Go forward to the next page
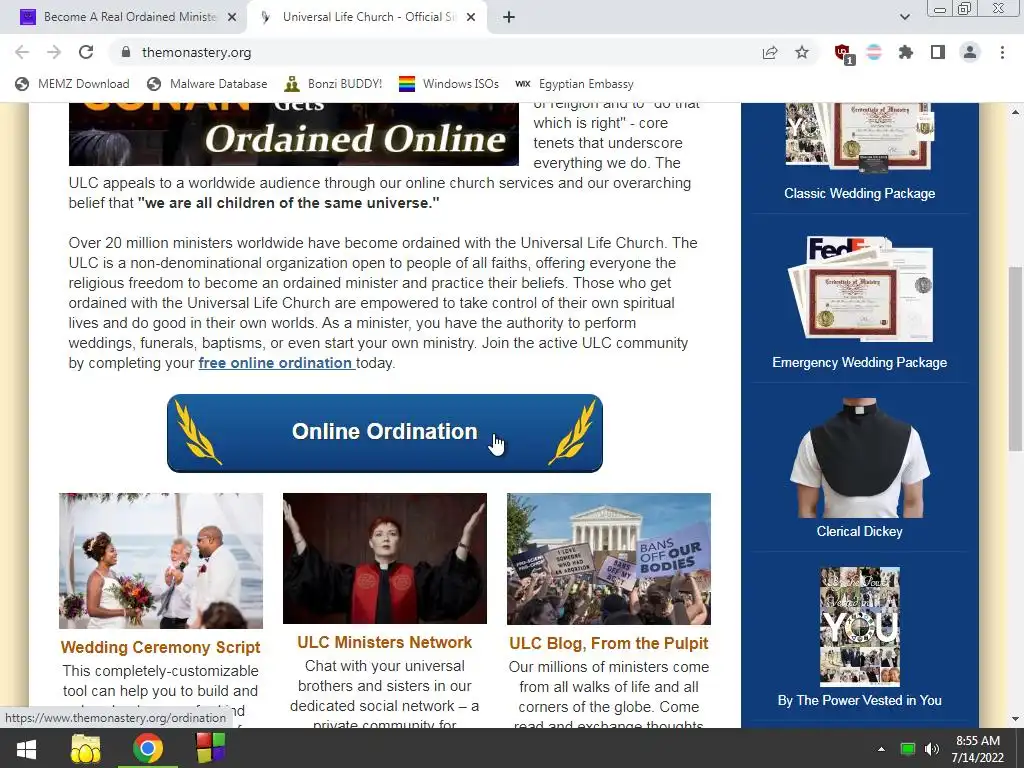Screen dimensions: 1024x768 [x=54, y=52]
